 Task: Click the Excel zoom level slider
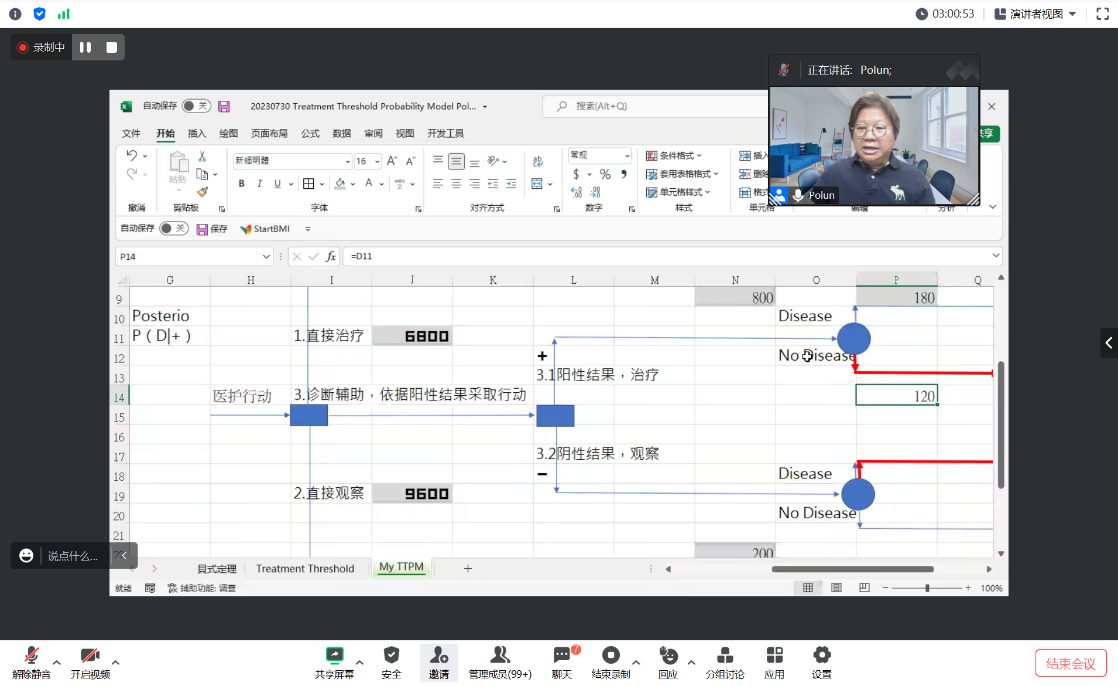[927, 588]
